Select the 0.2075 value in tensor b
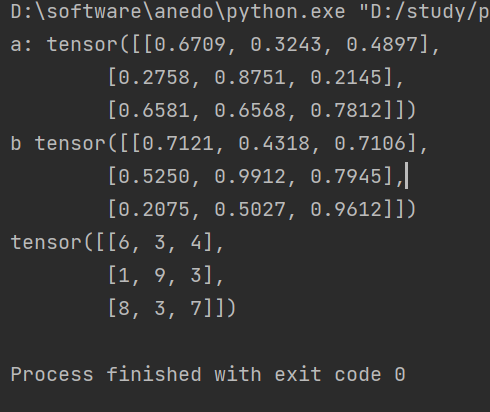The height and width of the screenshot is (412, 490). click(154, 210)
